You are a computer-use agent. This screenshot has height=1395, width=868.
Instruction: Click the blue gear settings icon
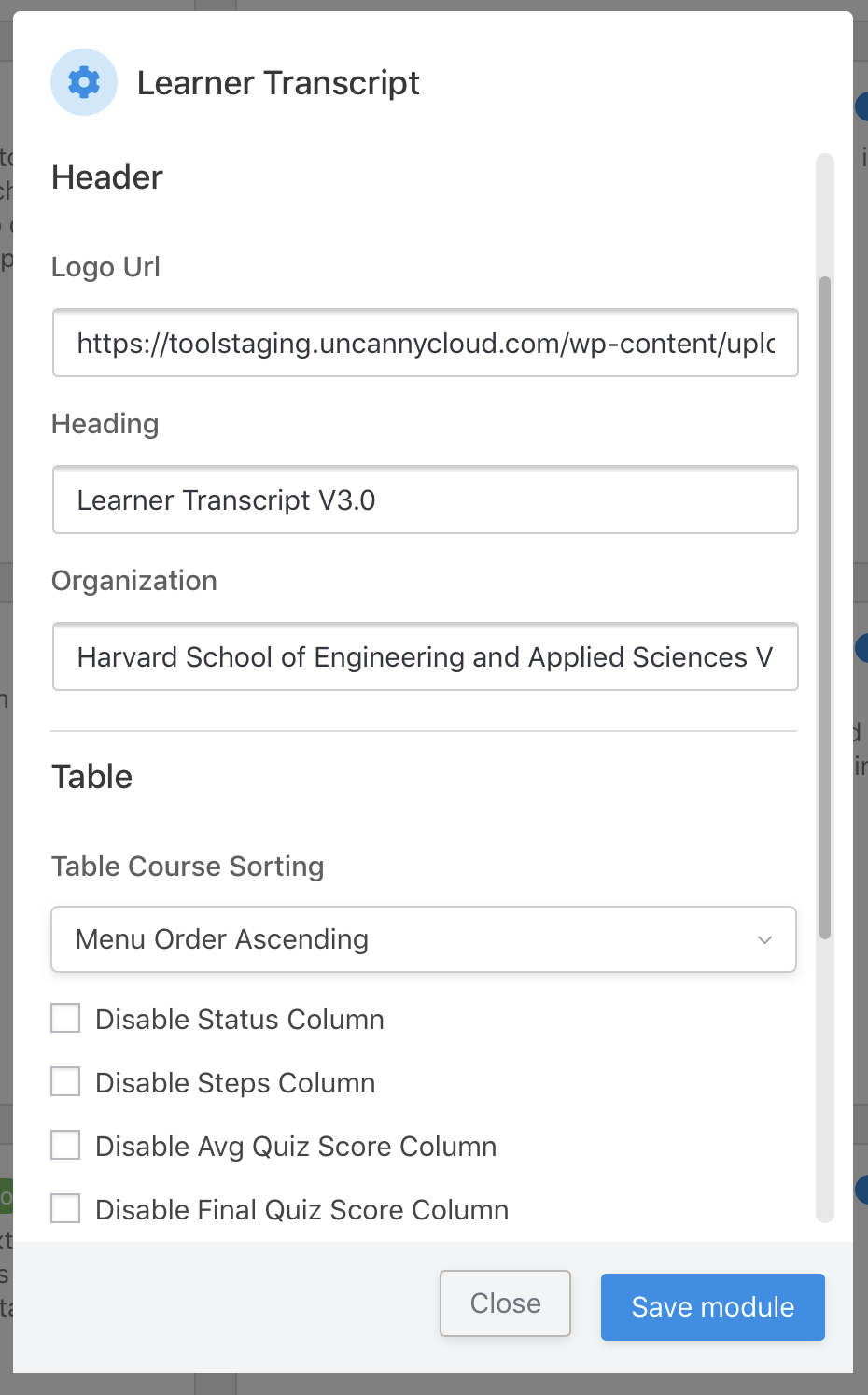point(84,82)
